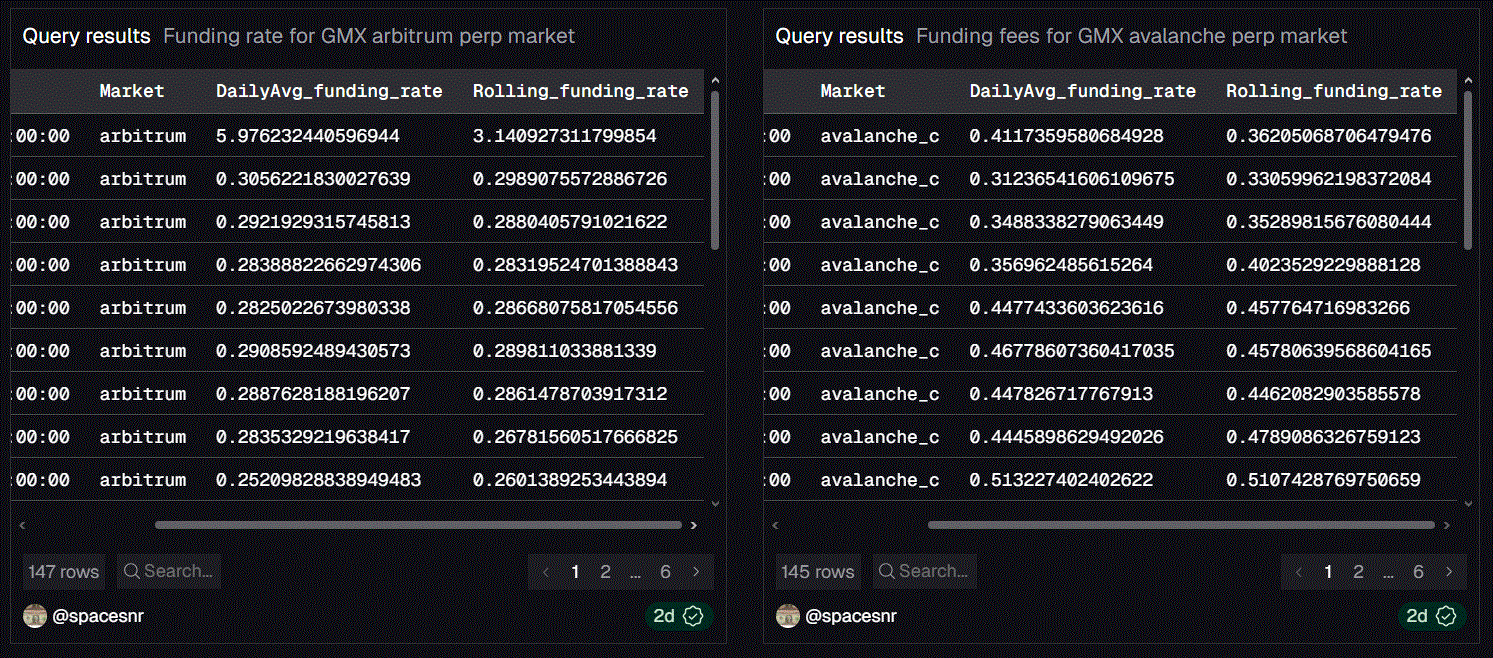Select cell 0.3056221830027639
This screenshot has height=658, width=1493.
pyautogui.click(x=313, y=179)
